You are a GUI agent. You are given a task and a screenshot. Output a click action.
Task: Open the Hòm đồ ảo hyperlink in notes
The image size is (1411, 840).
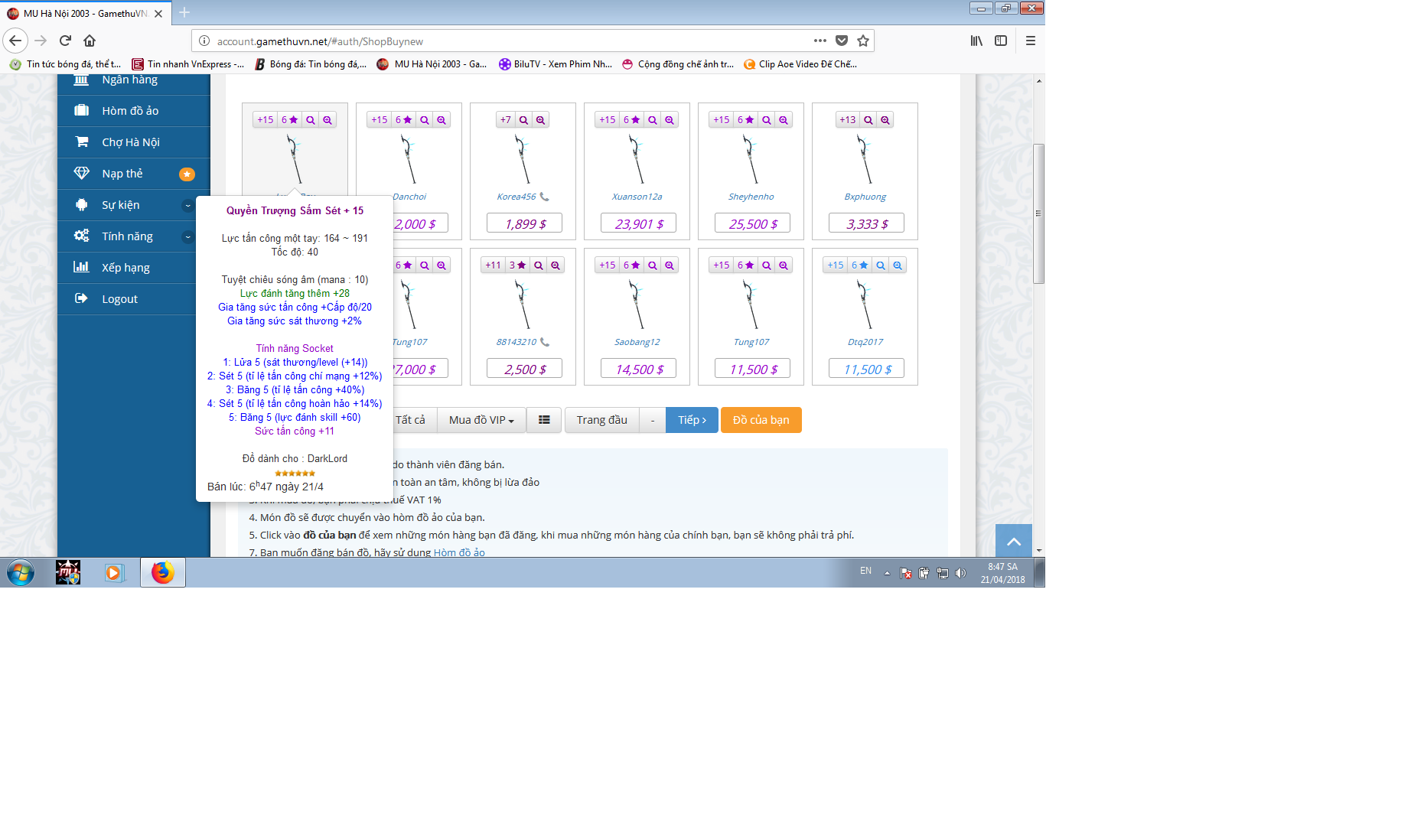pos(459,552)
